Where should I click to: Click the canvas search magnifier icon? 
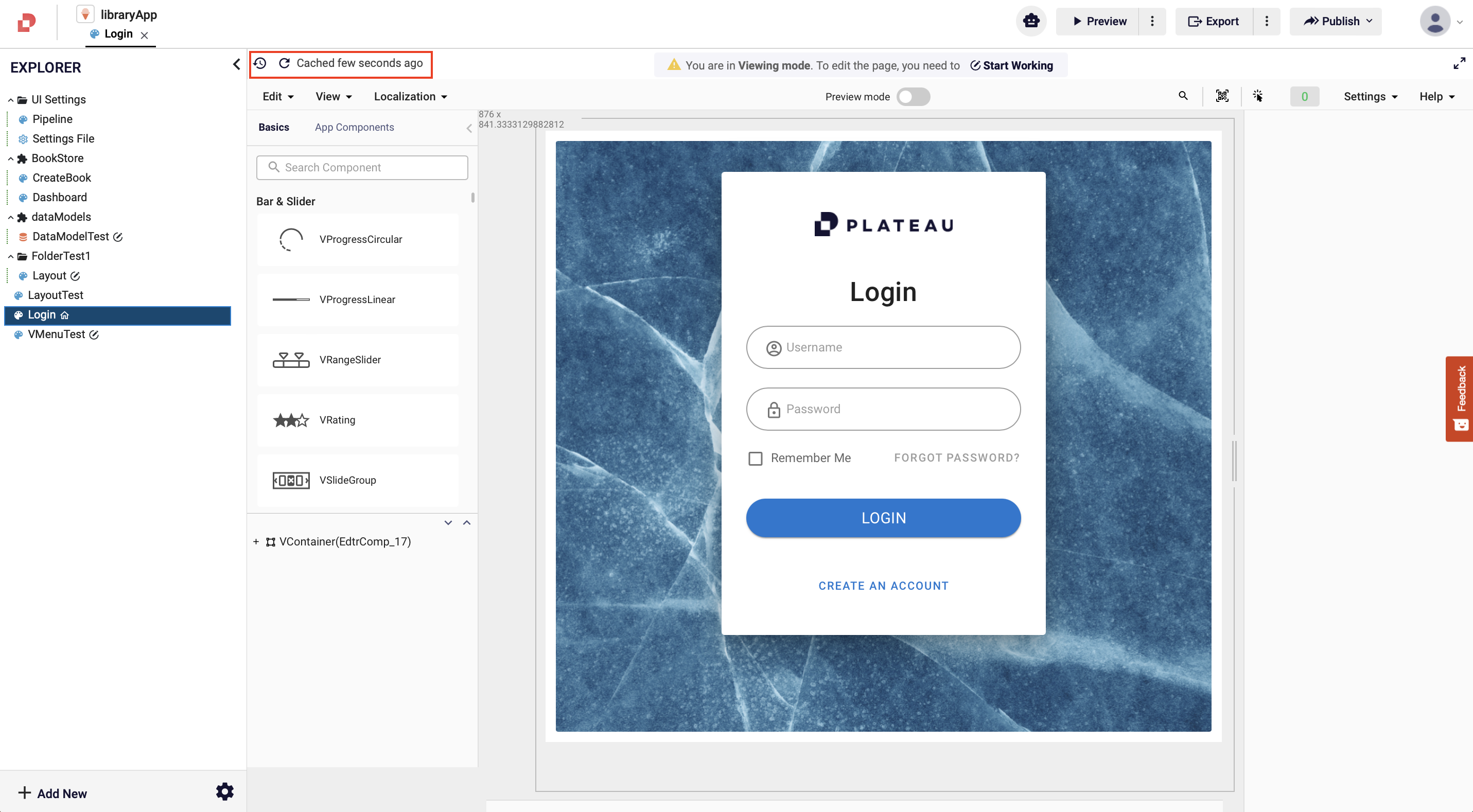pyautogui.click(x=1183, y=96)
